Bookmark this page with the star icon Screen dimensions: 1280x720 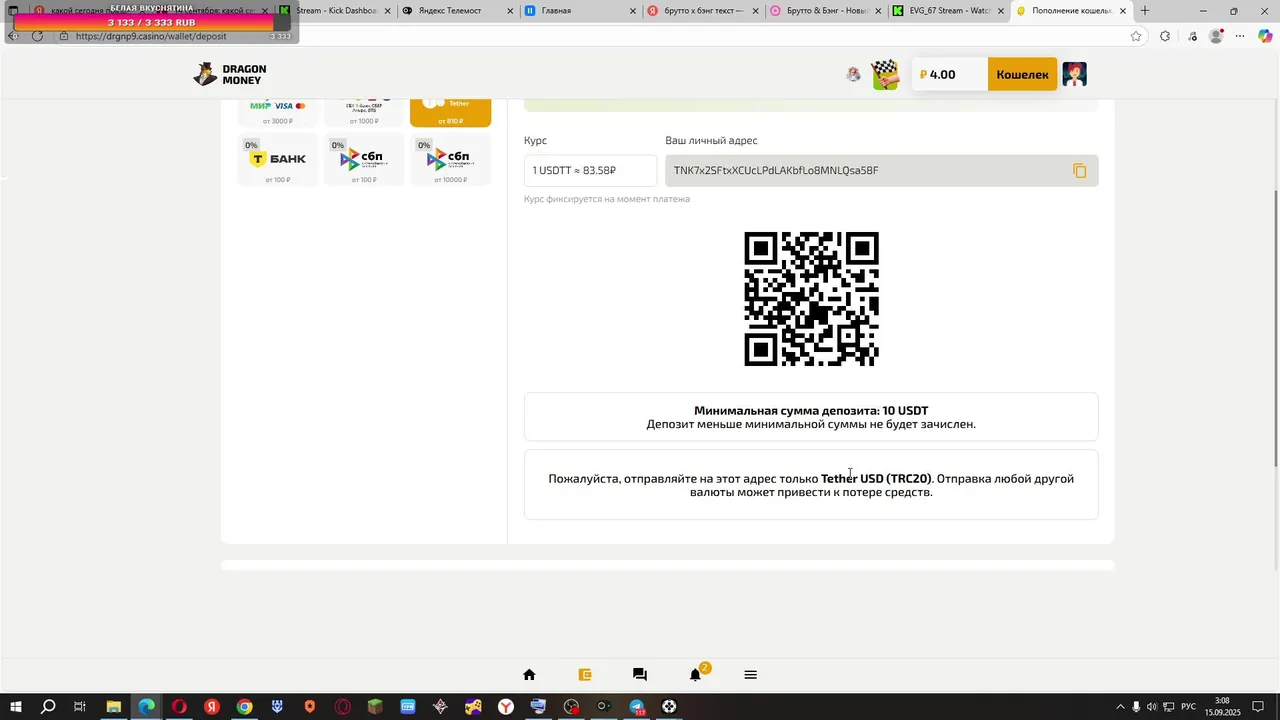pyautogui.click(x=1136, y=36)
